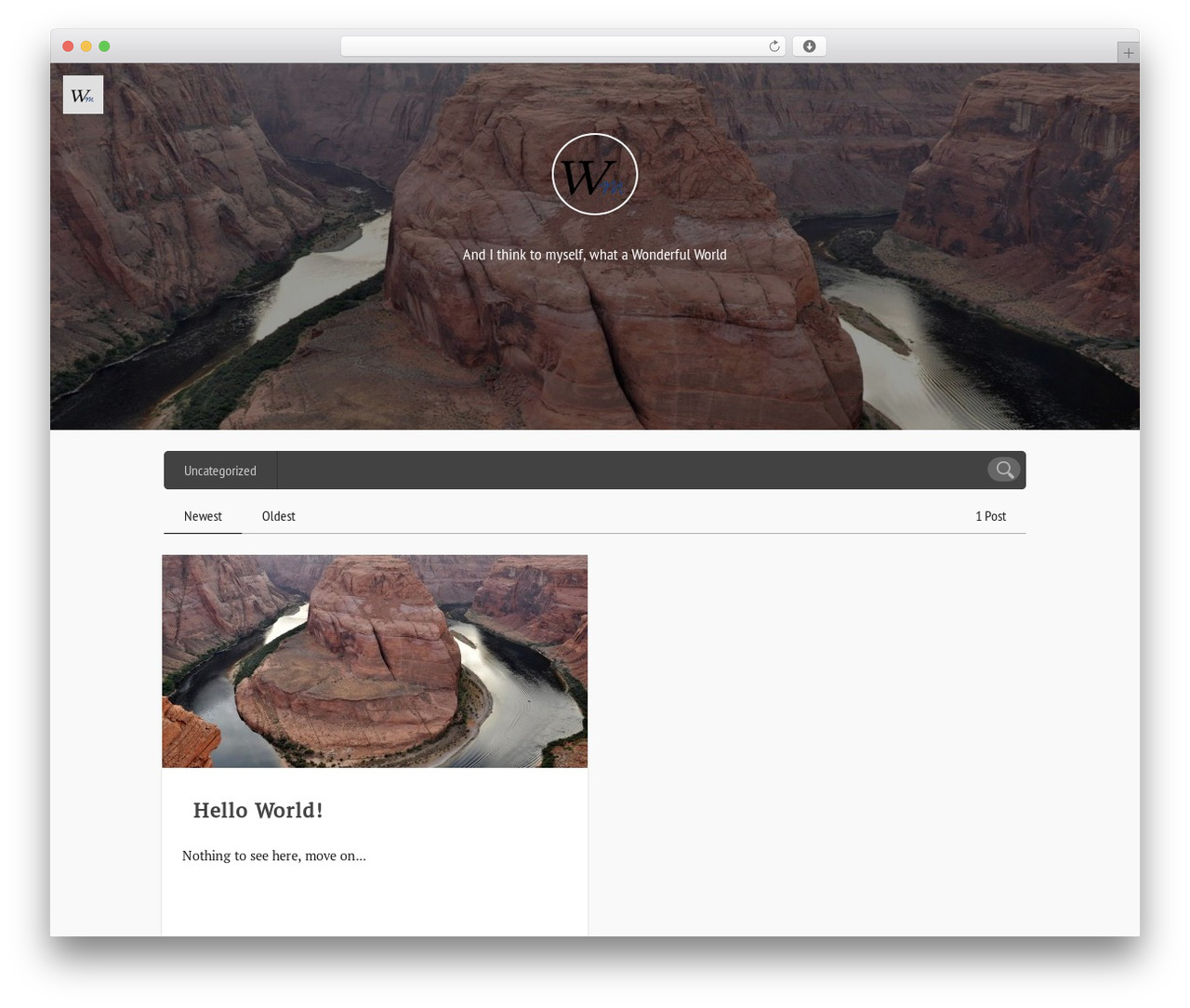Click 'Nothing to see here, move on...' excerpt
Viewport: 1190px width, 1008px height.
click(x=274, y=855)
